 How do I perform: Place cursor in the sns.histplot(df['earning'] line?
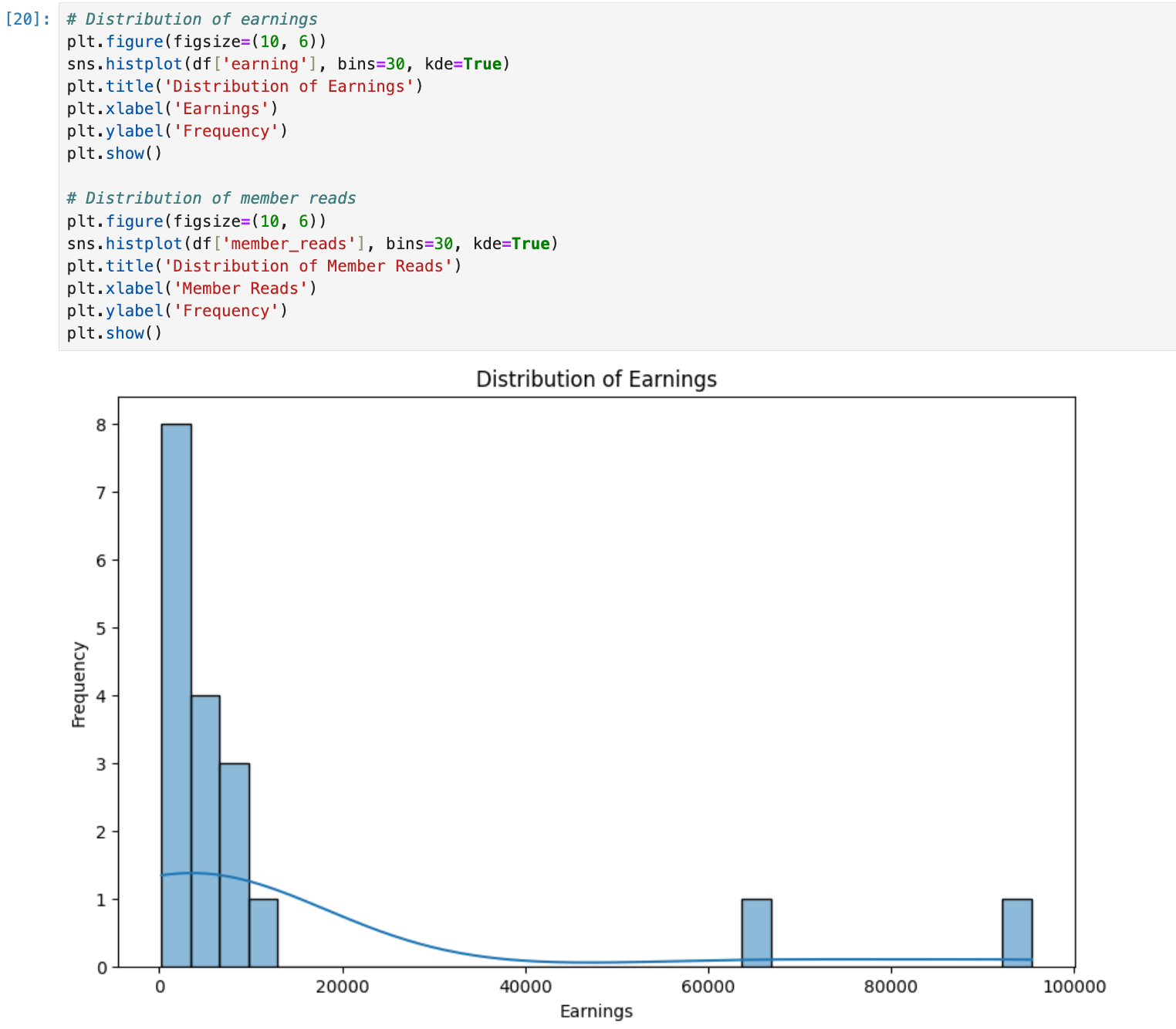[x=289, y=64]
